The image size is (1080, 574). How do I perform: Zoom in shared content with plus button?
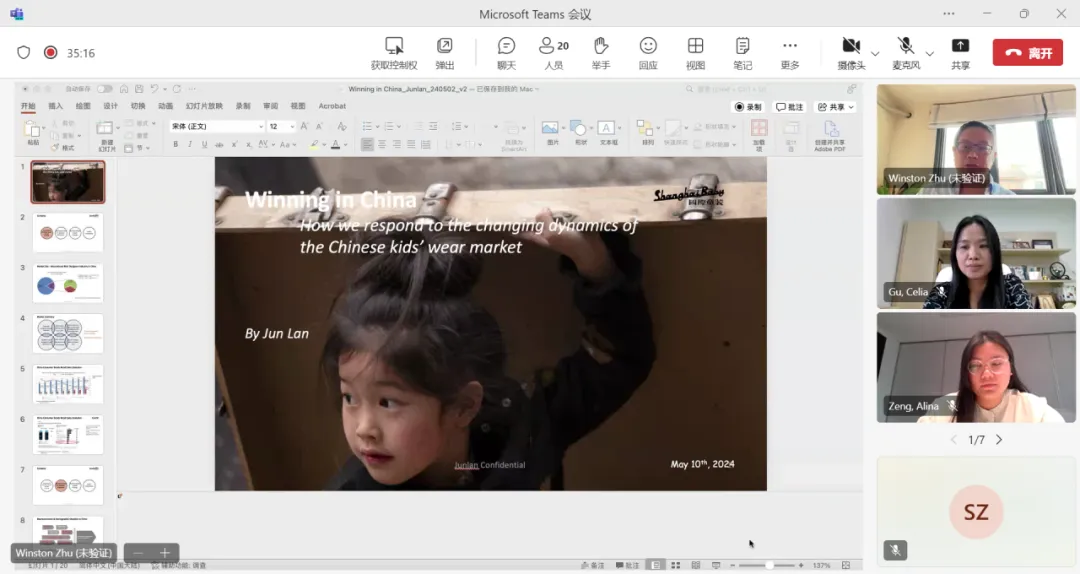(165, 553)
